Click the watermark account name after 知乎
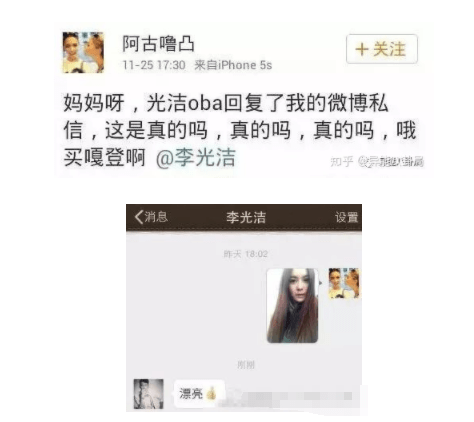Image resolution: width=474 pixels, height=422 pixels. pos(390,162)
